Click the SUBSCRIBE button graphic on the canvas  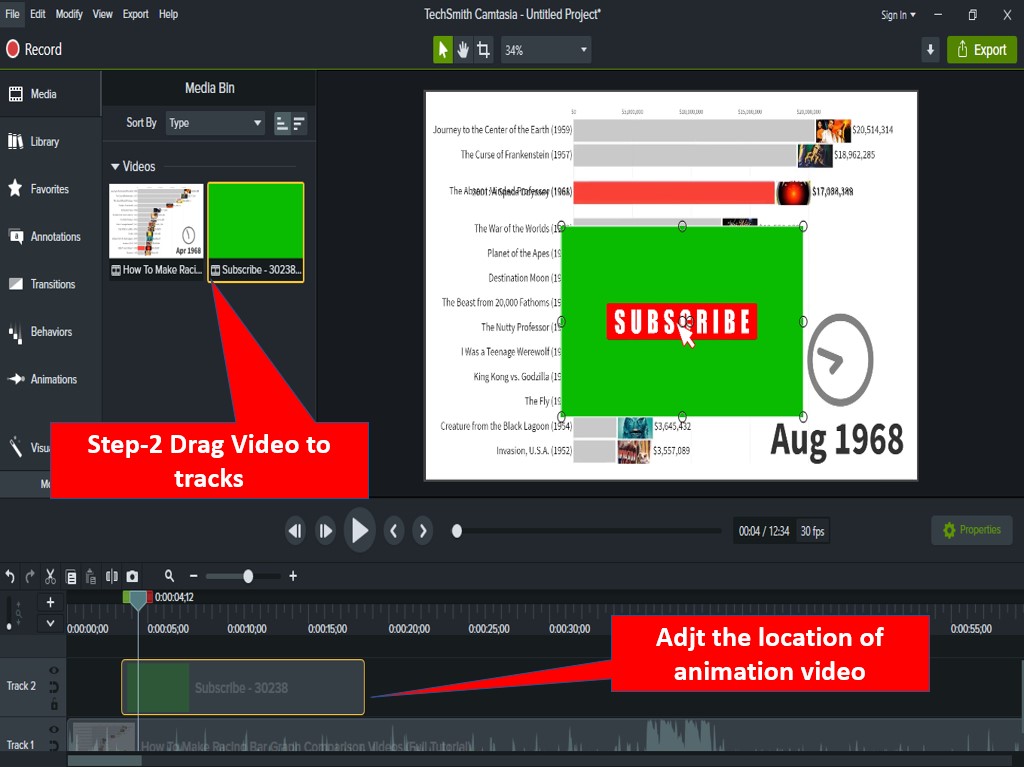tap(682, 321)
